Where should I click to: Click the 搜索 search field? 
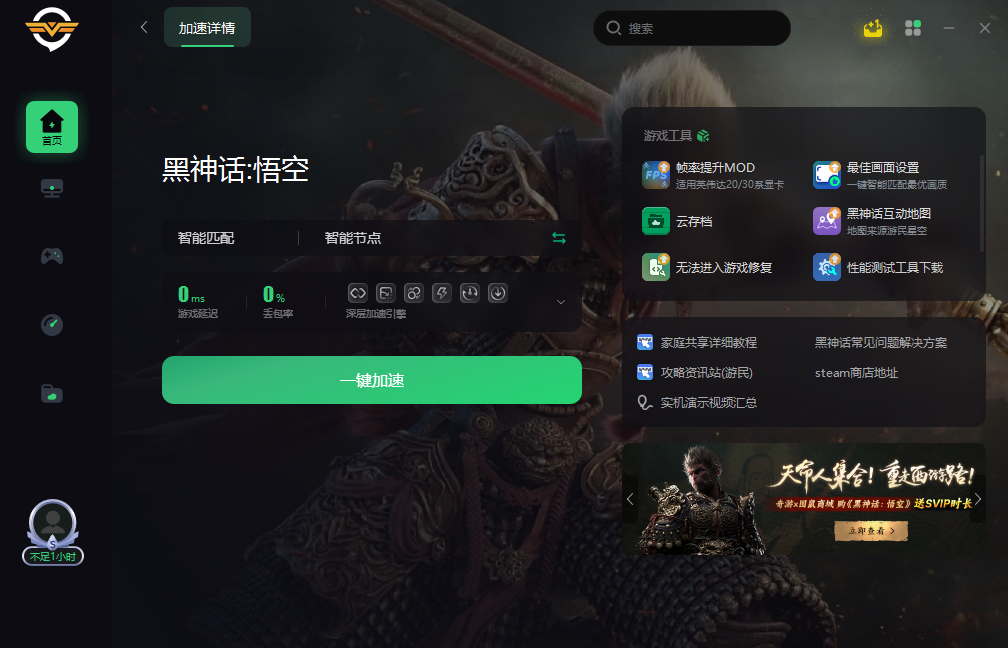pyautogui.click(x=692, y=28)
